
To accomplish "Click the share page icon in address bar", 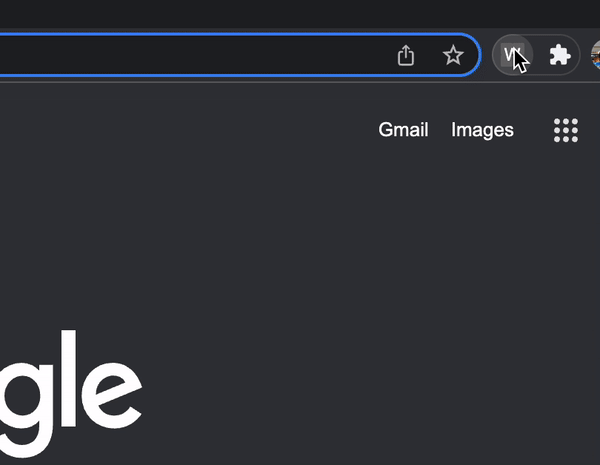I will tap(406, 55).
